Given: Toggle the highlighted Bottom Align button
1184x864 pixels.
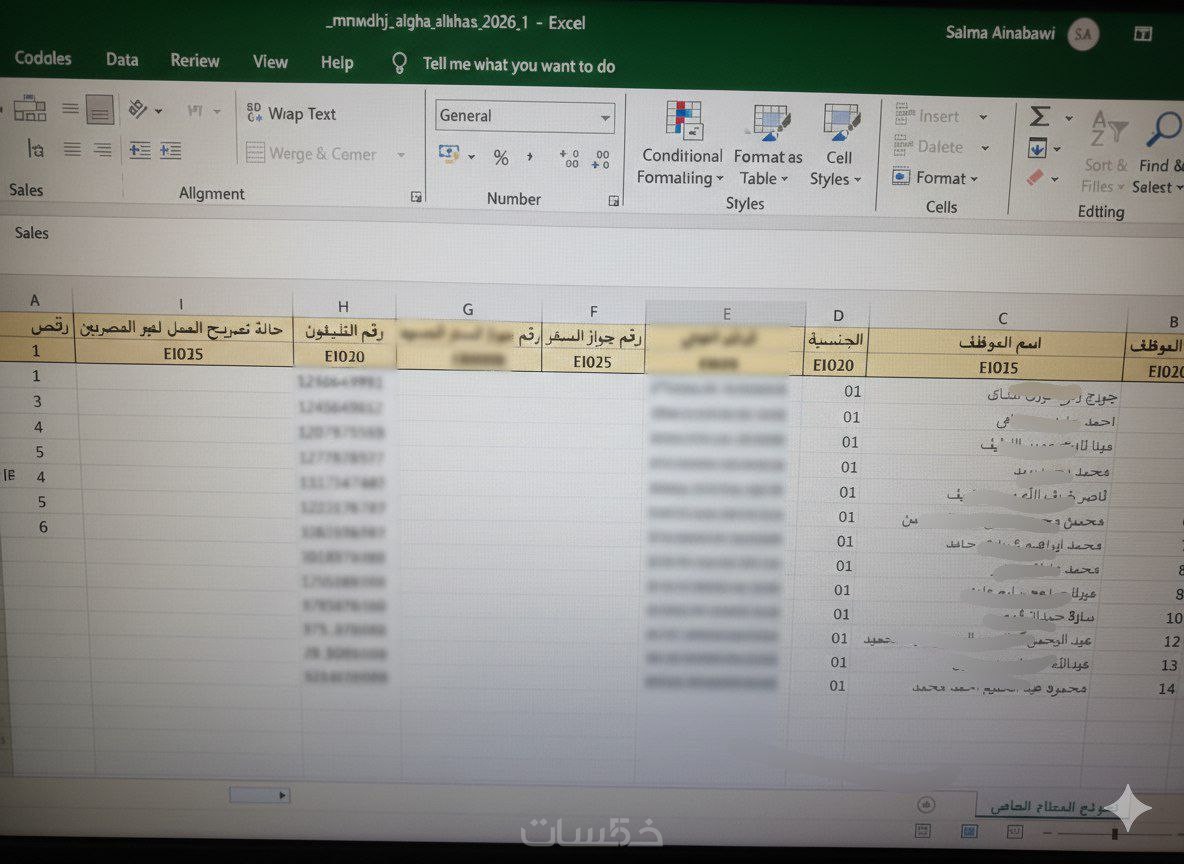Looking at the screenshot, I should click(x=100, y=110).
